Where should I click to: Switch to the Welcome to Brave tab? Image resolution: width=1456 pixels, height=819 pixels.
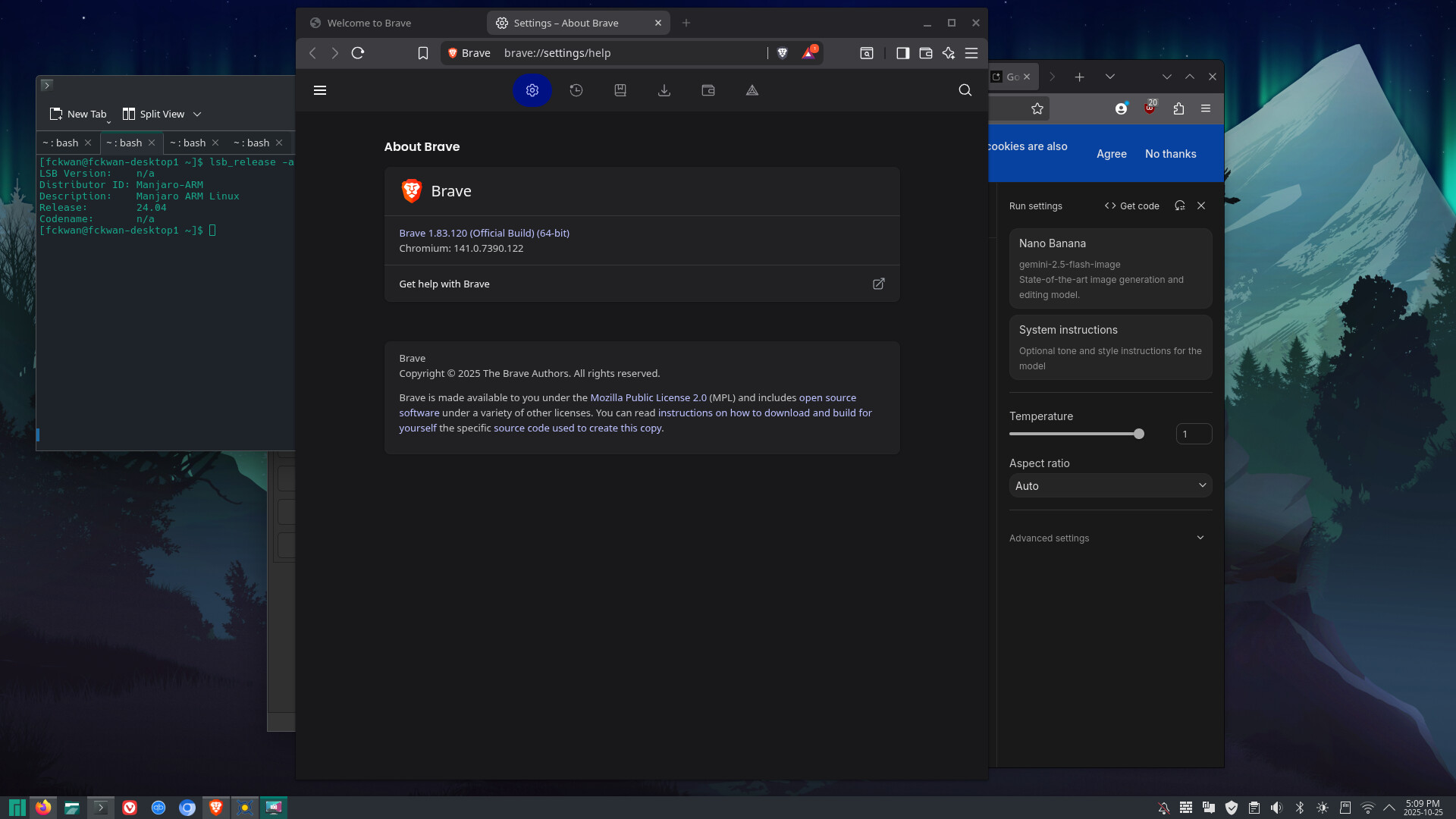click(x=369, y=23)
